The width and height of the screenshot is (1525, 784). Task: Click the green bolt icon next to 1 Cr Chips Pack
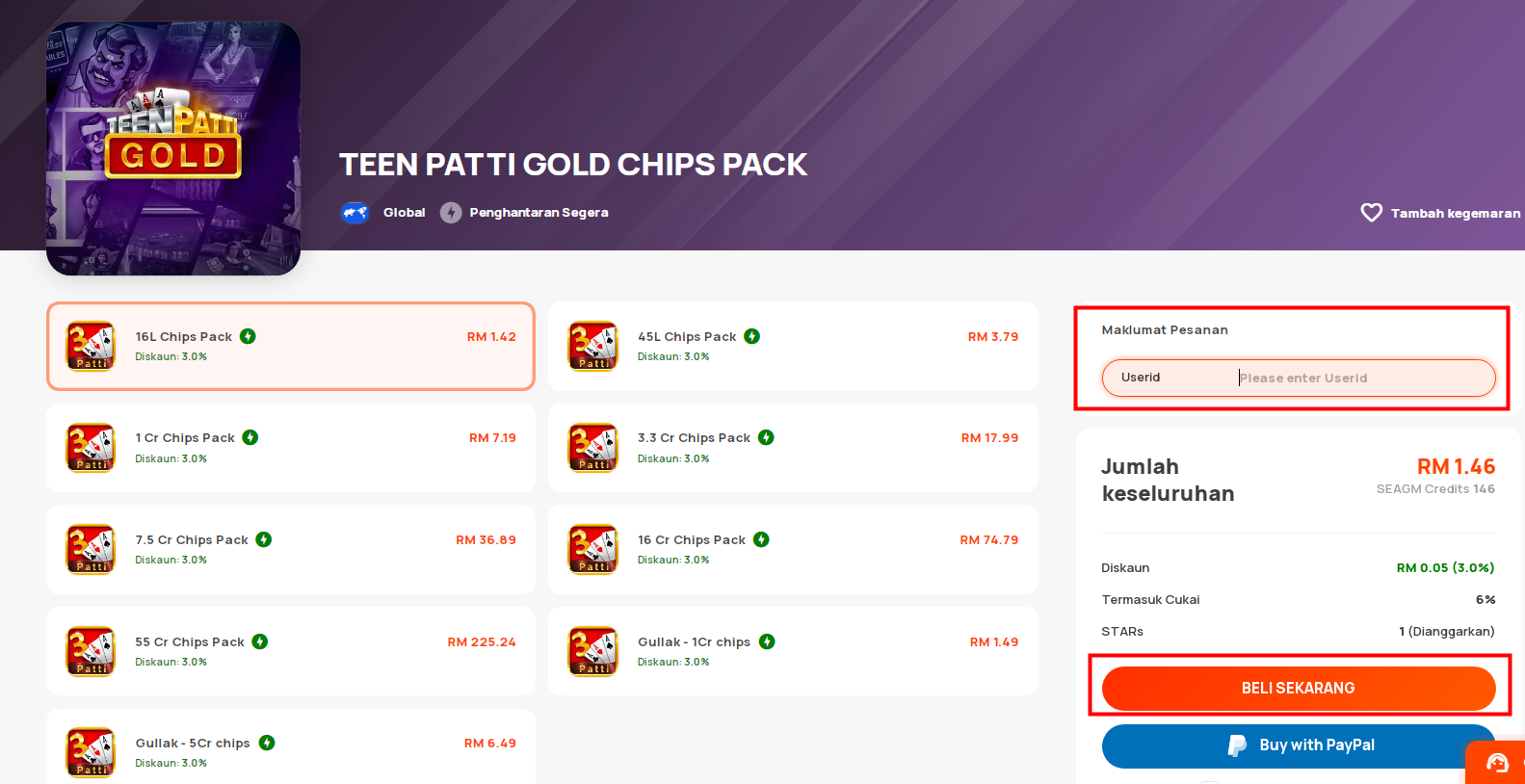(250, 437)
